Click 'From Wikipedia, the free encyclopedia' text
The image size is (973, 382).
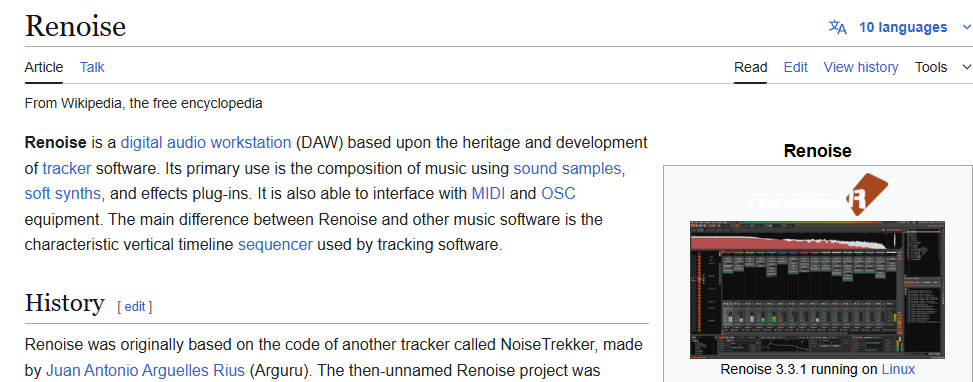pos(143,103)
